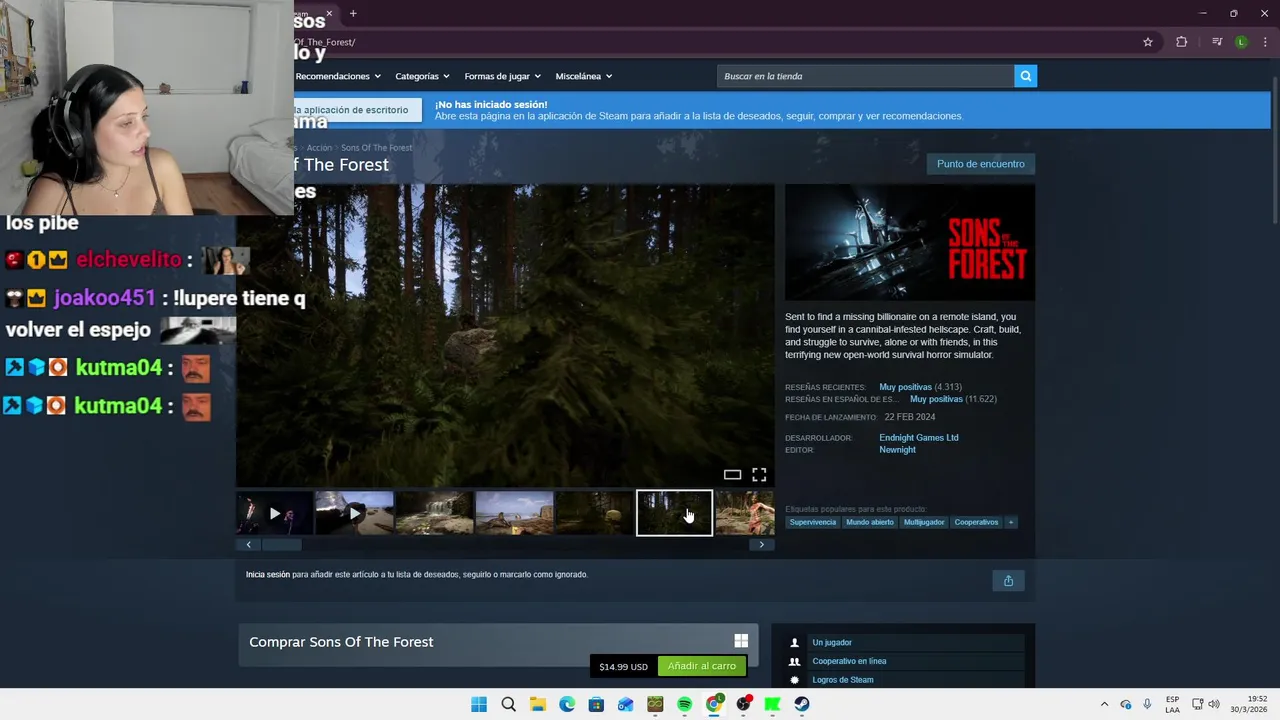The height and width of the screenshot is (720, 1280).
Task: Open the Miscelánea dropdown
Action: [584, 76]
